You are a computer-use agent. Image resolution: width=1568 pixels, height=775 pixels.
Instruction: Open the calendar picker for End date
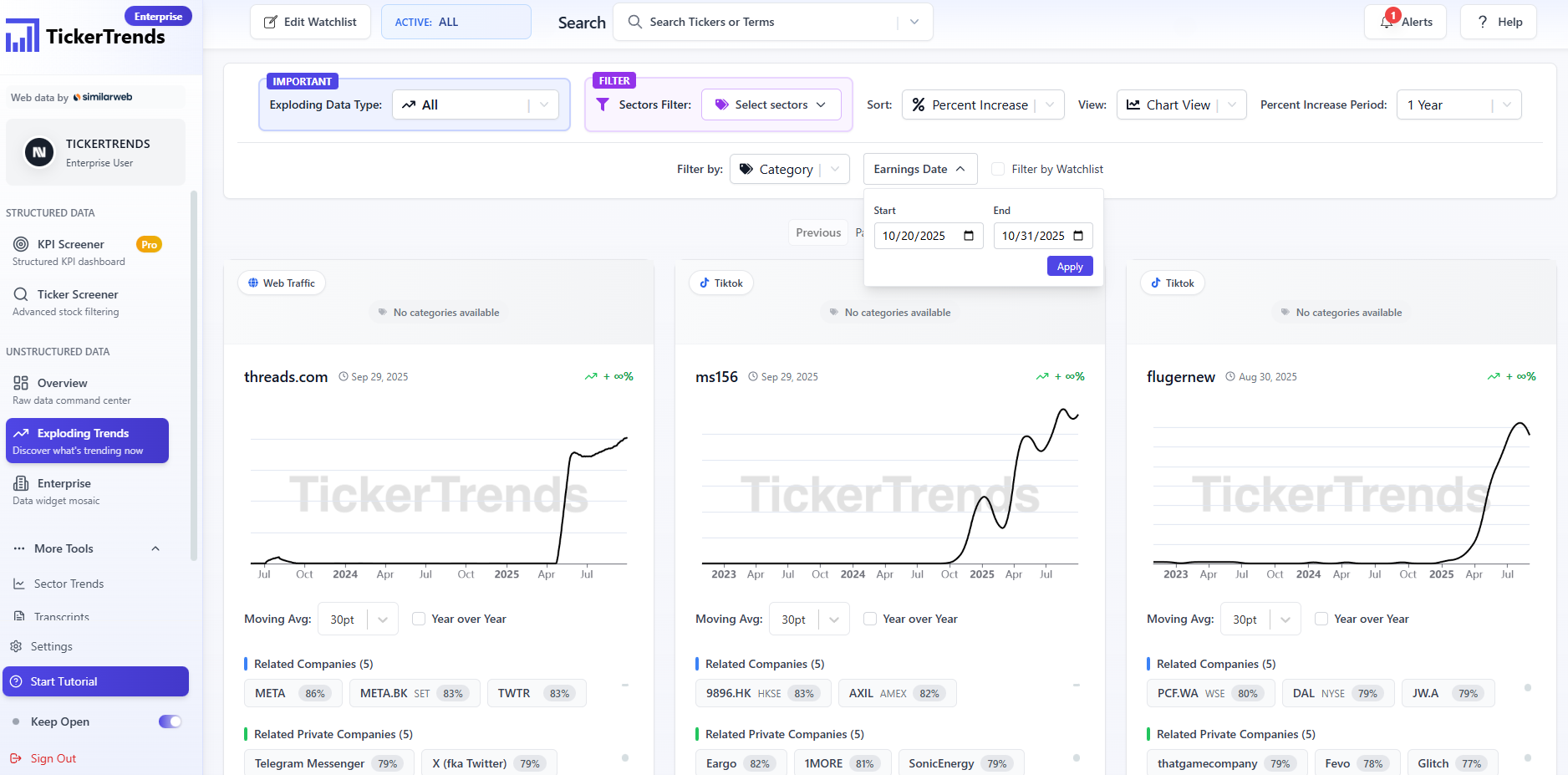tap(1078, 236)
